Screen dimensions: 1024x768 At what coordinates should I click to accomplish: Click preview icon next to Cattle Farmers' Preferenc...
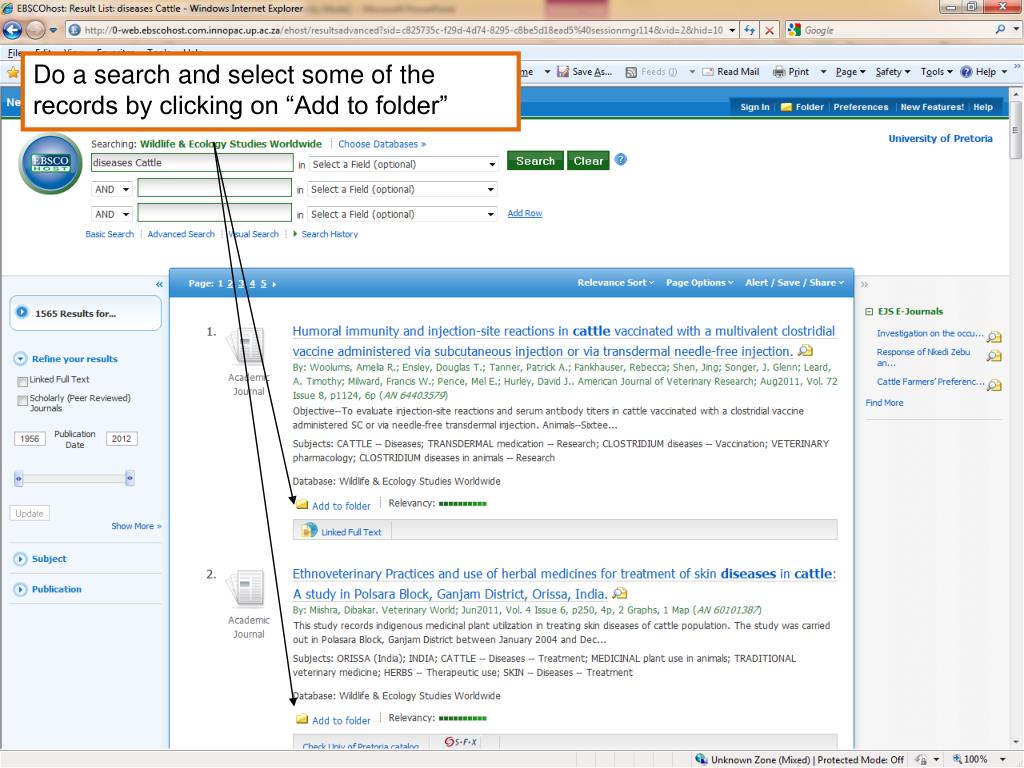(994, 385)
